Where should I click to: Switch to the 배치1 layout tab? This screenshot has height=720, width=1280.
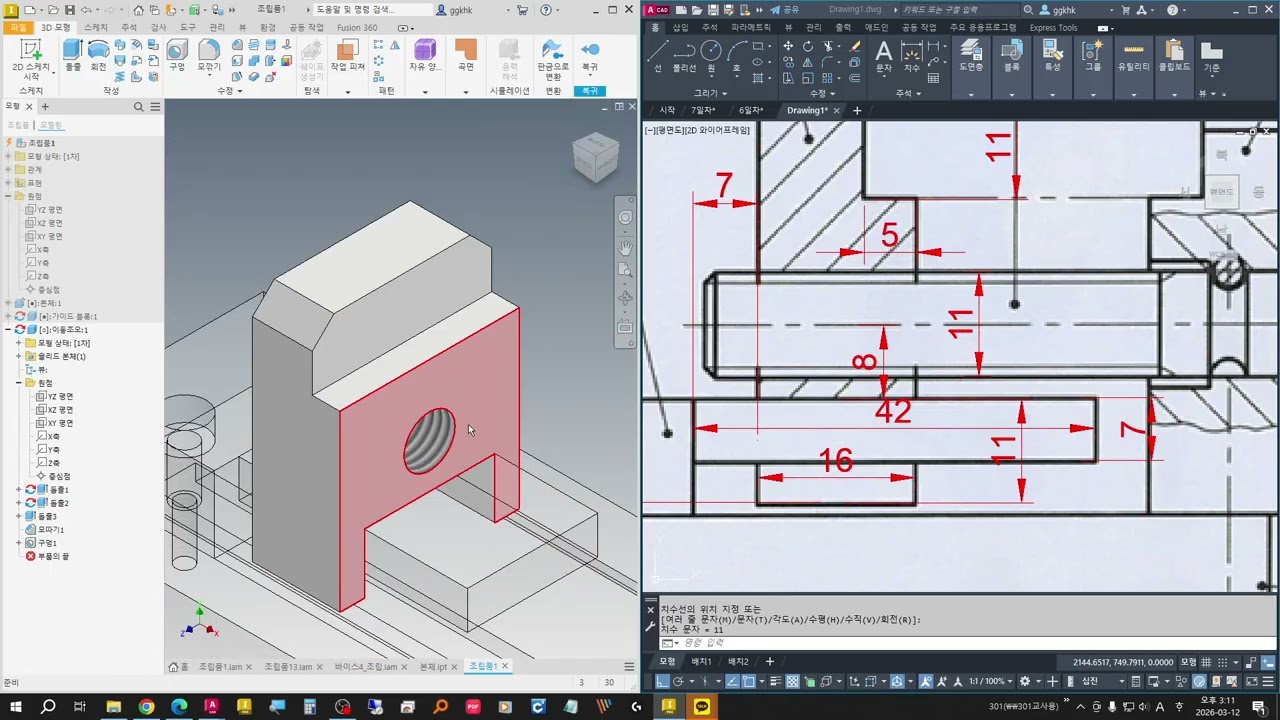pyautogui.click(x=701, y=661)
